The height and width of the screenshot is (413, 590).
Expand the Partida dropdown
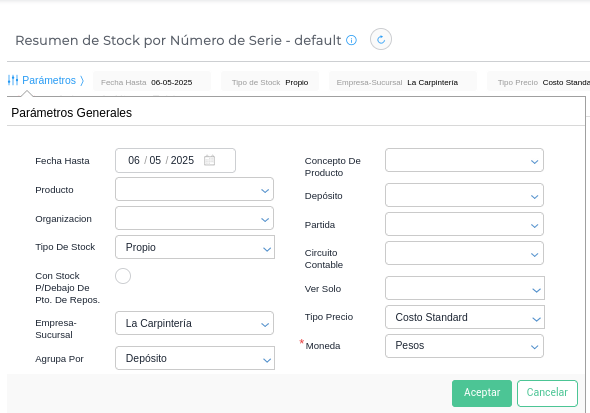(x=464, y=224)
